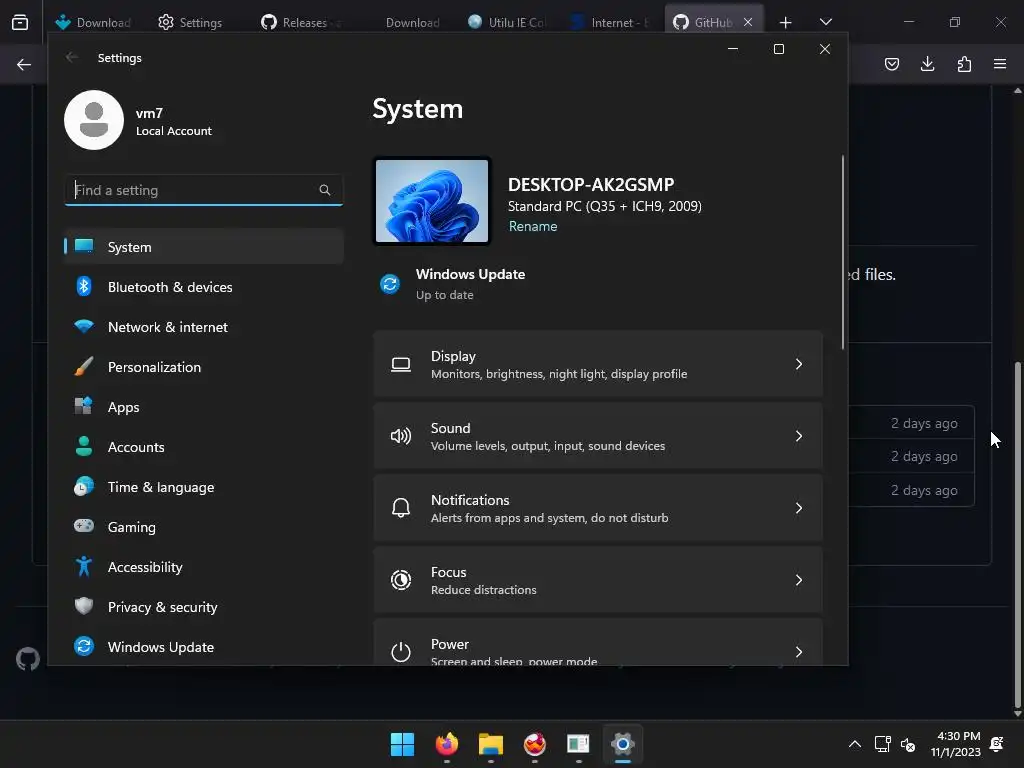Click the Rename link under PC name

pyautogui.click(x=533, y=227)
